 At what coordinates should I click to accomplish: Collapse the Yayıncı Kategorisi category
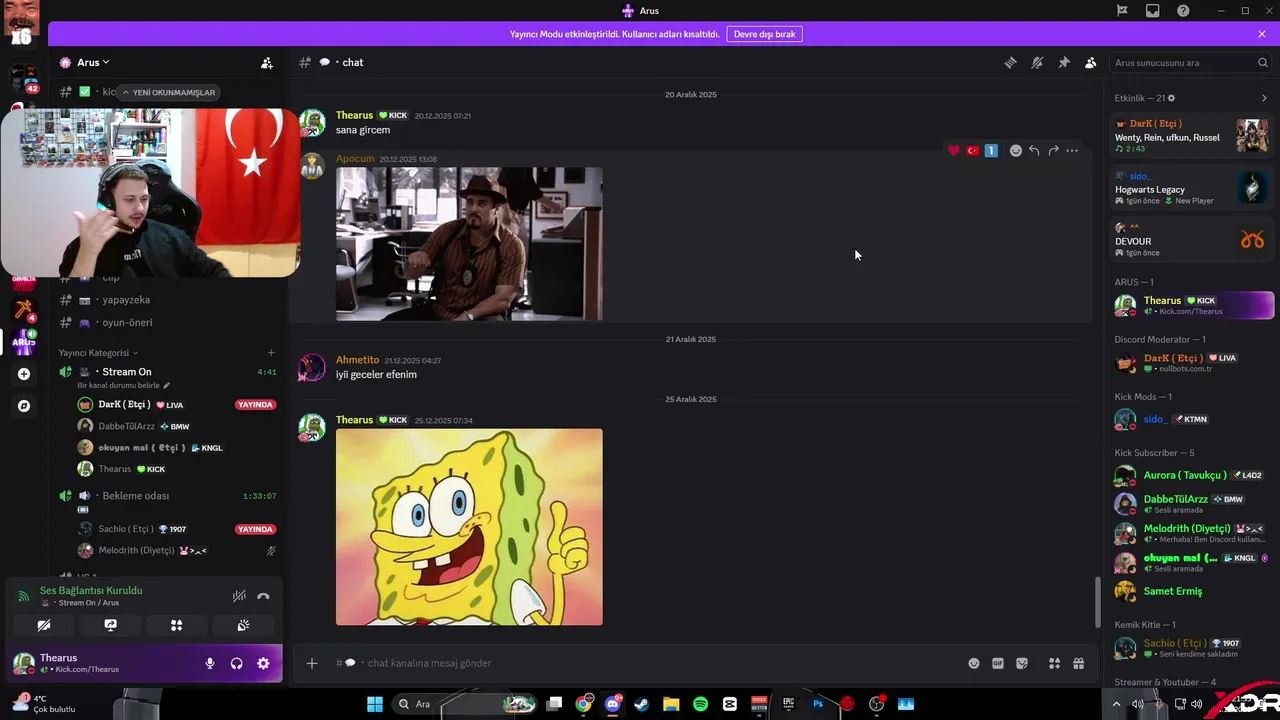click(98, 353)
